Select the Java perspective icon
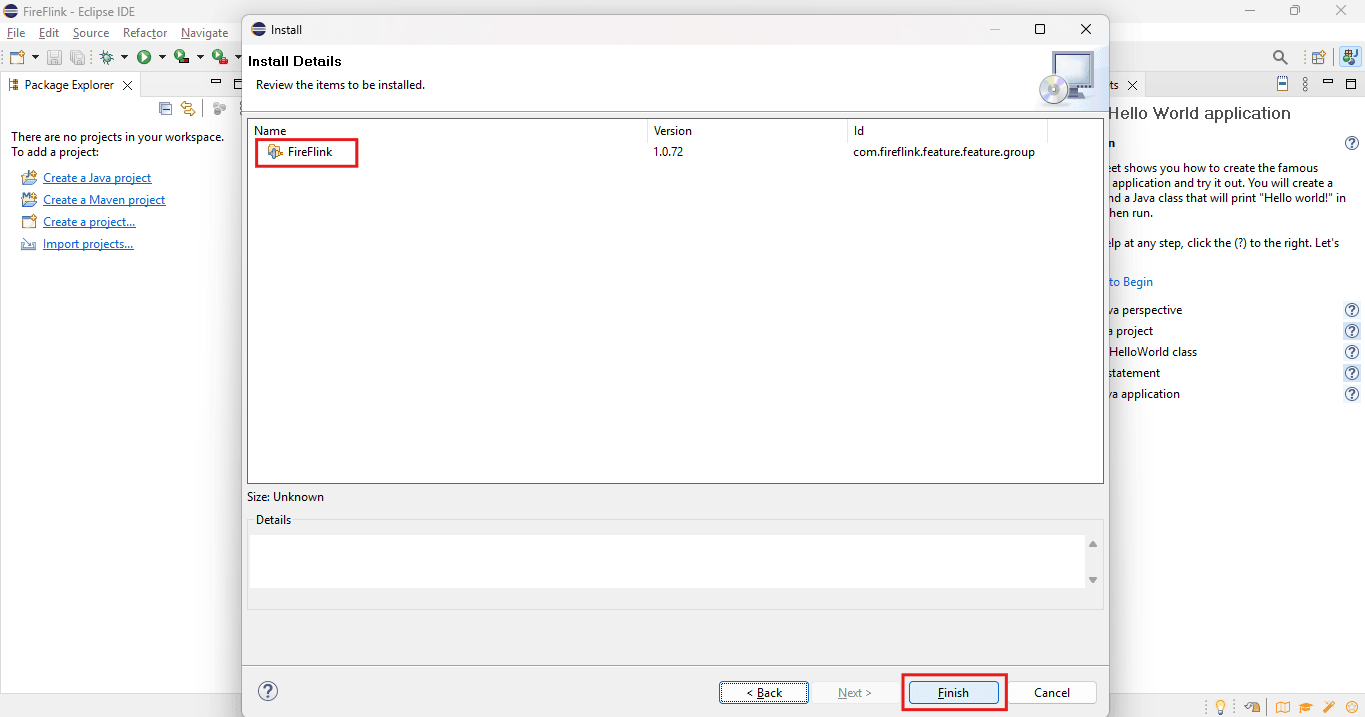This screenshot has width=1365, height=717. pyautogui.click(x=1349, y=58)
